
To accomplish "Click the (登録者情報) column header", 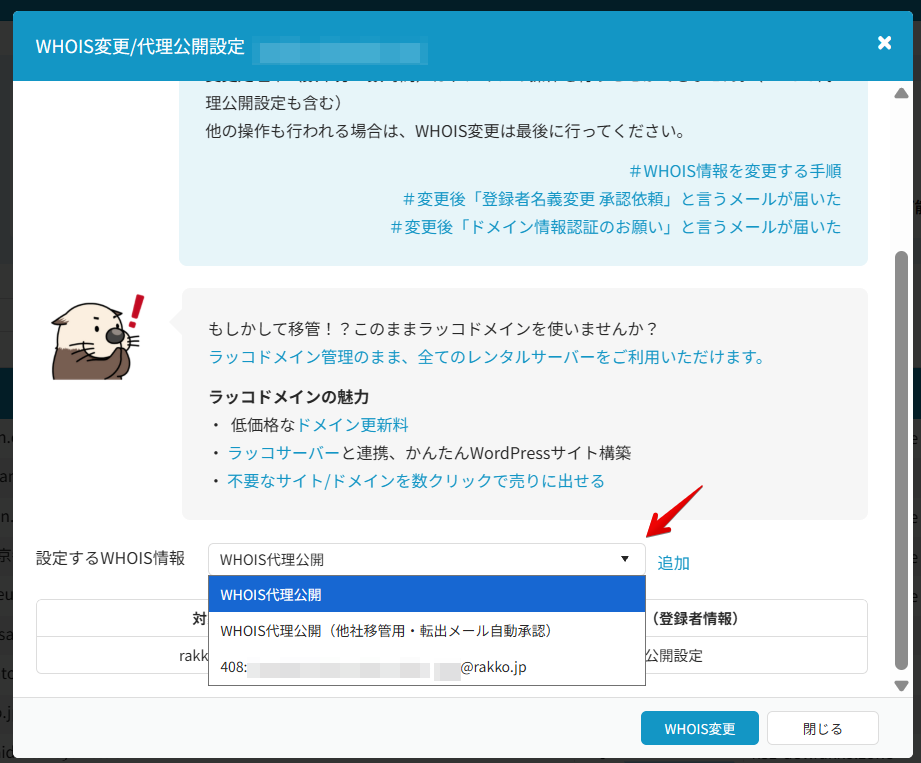I will click(x=695, y=618).
